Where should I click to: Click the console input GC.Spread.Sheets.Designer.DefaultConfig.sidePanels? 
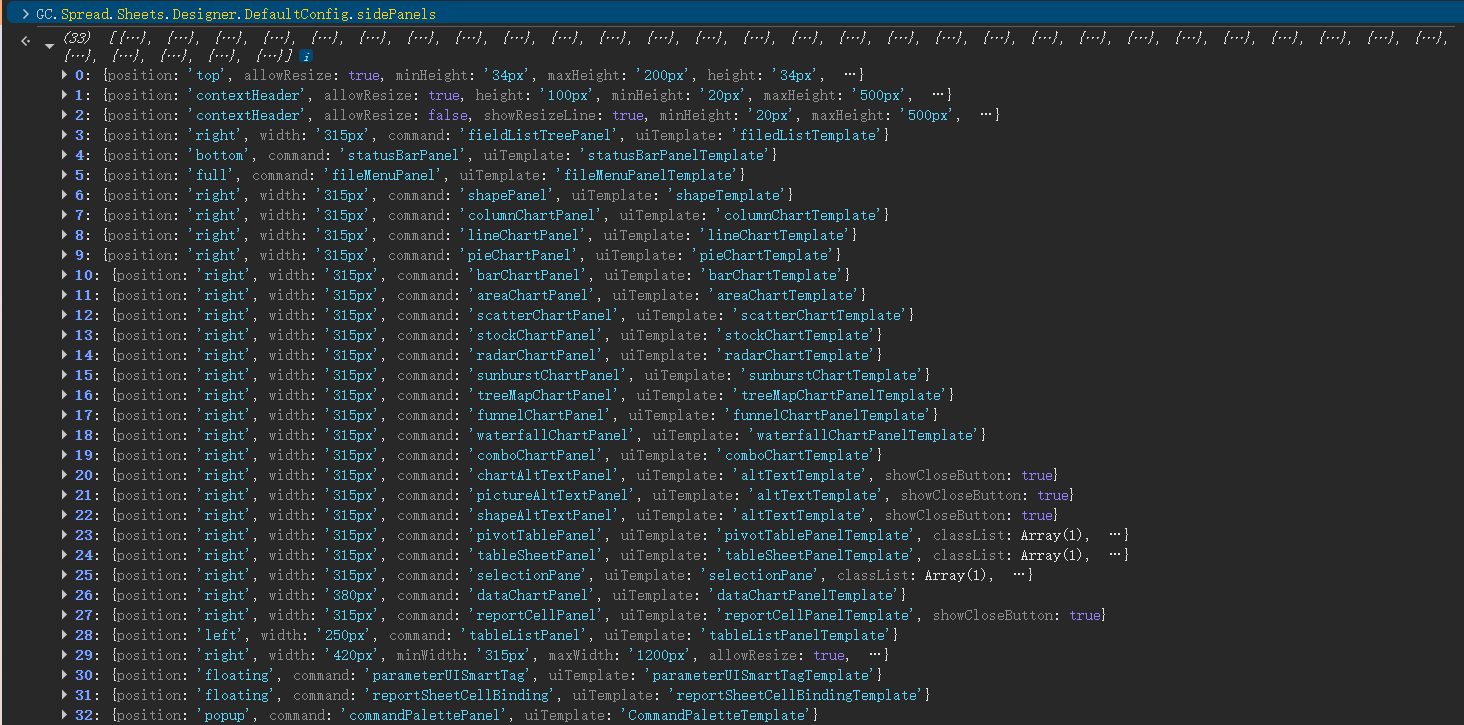(x=235, y=15)
